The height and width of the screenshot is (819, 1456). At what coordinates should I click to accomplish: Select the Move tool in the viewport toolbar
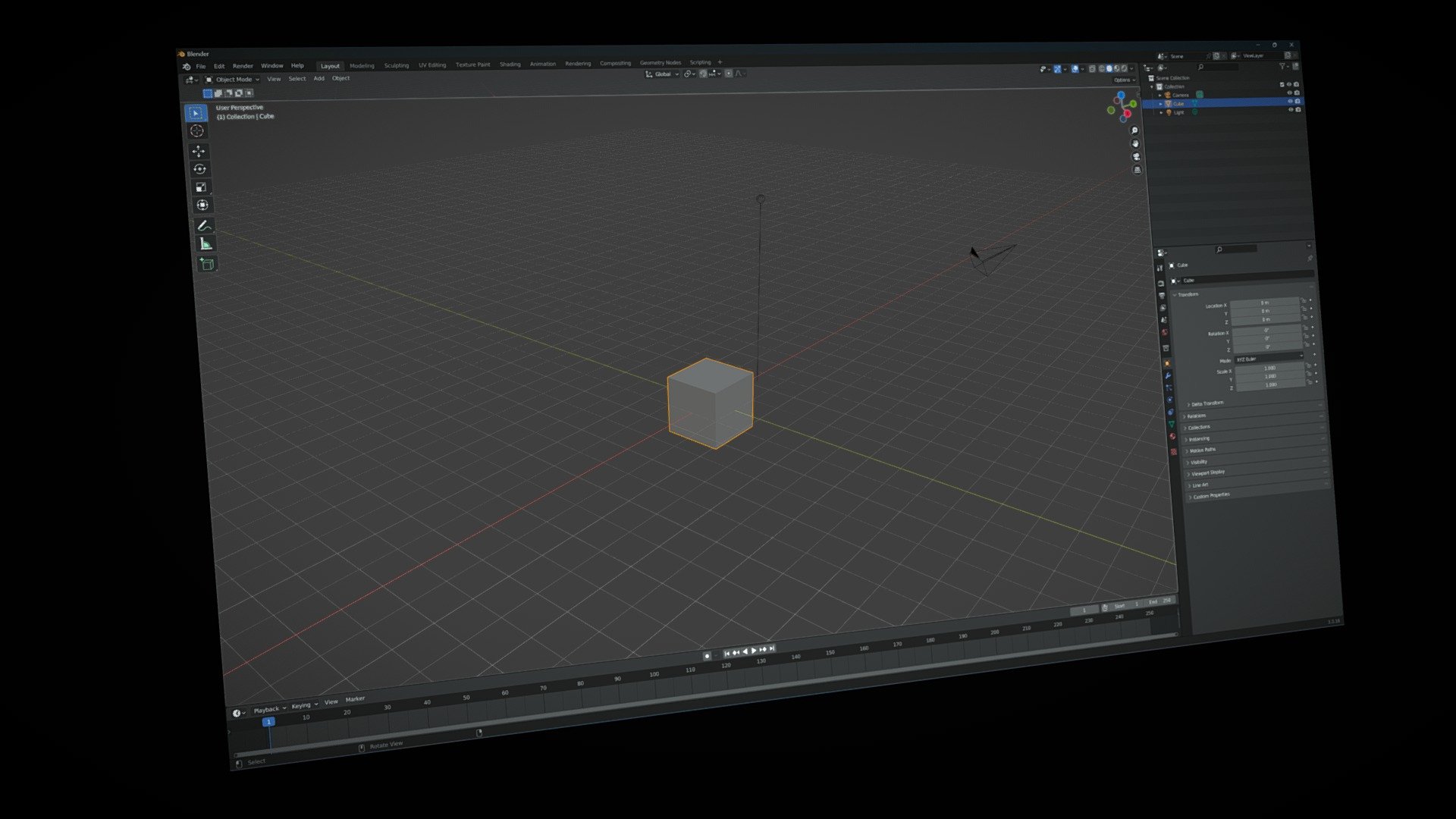199,151
